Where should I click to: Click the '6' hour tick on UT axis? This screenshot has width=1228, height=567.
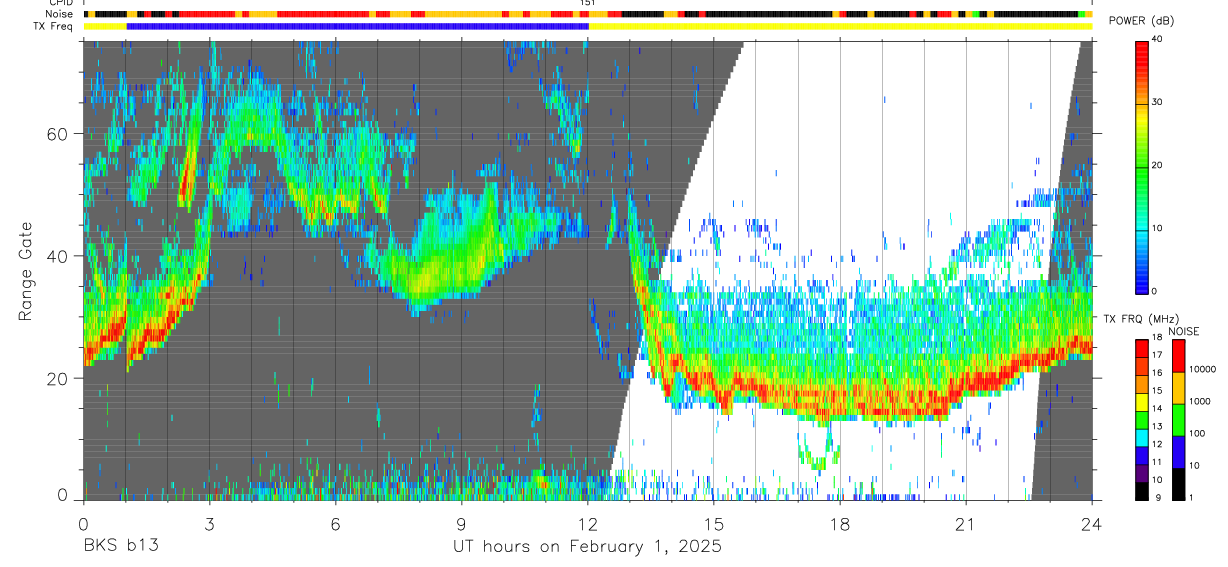click(x=335, y=523)
